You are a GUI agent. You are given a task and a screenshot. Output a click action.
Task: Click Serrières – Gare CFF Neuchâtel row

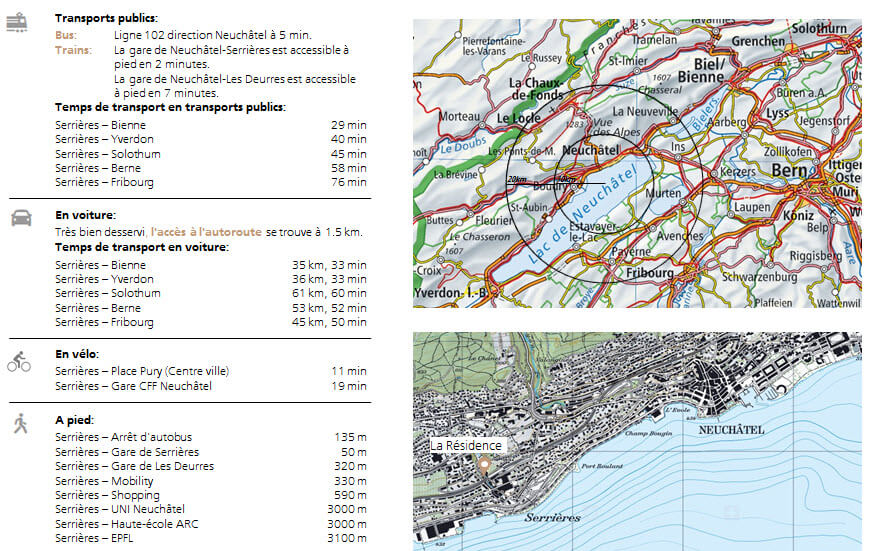pyautogui.click(x=210, y=386)
